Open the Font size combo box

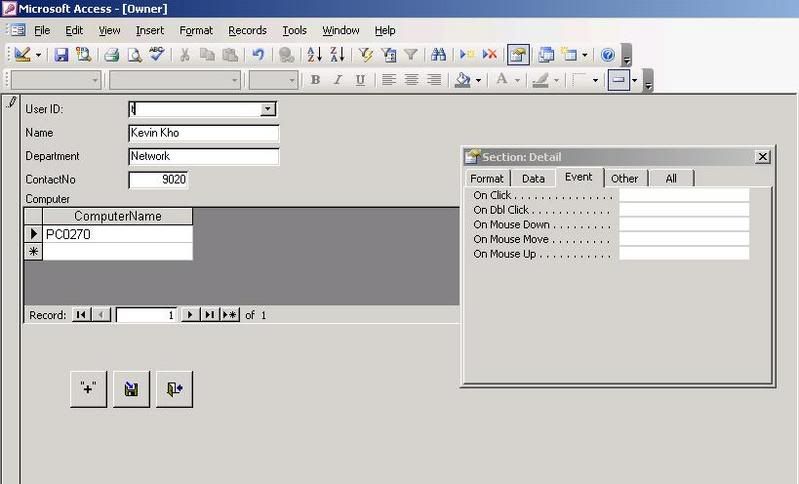click(273, 80)
